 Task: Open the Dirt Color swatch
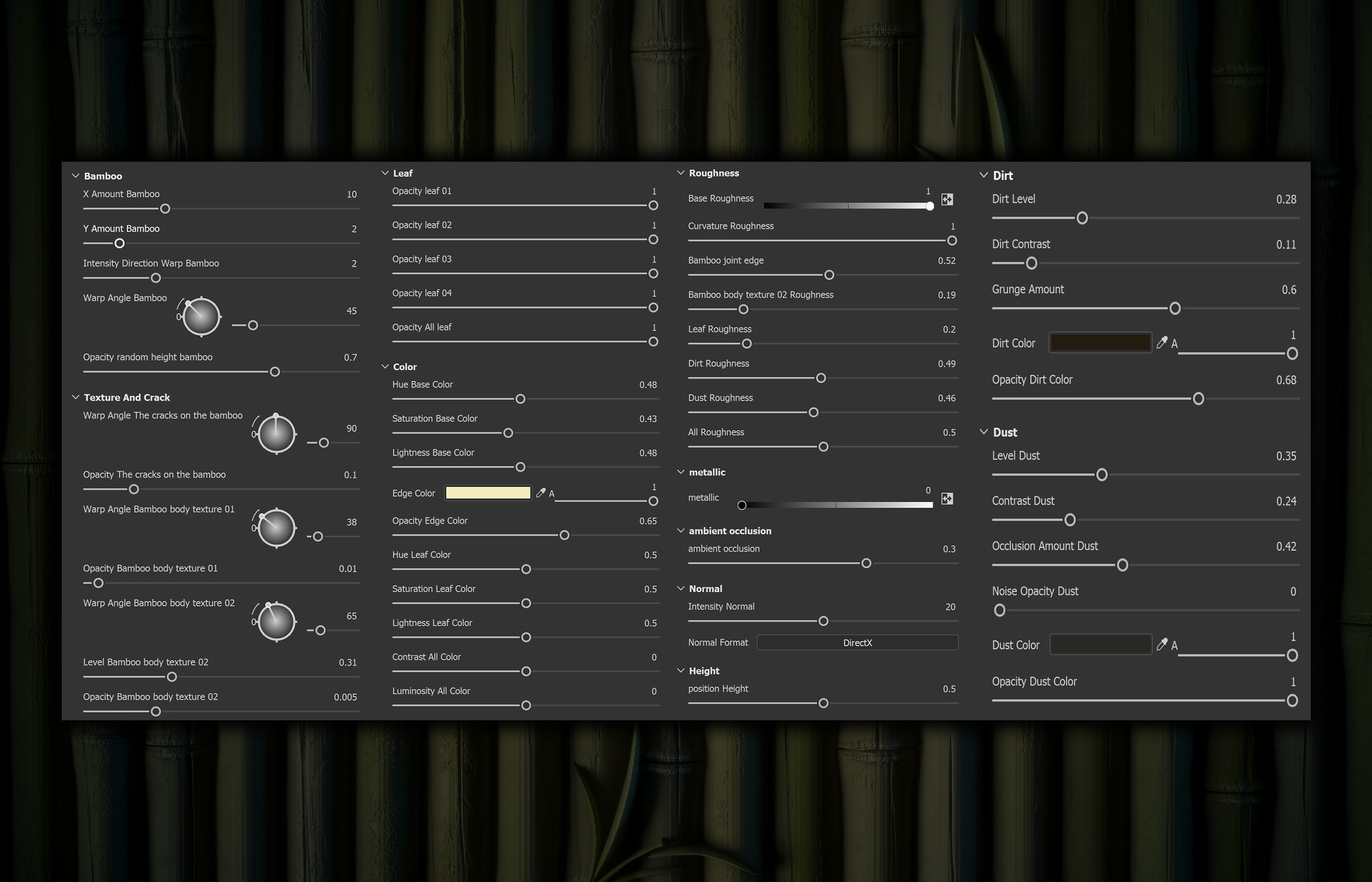[x=1100, y=343]
